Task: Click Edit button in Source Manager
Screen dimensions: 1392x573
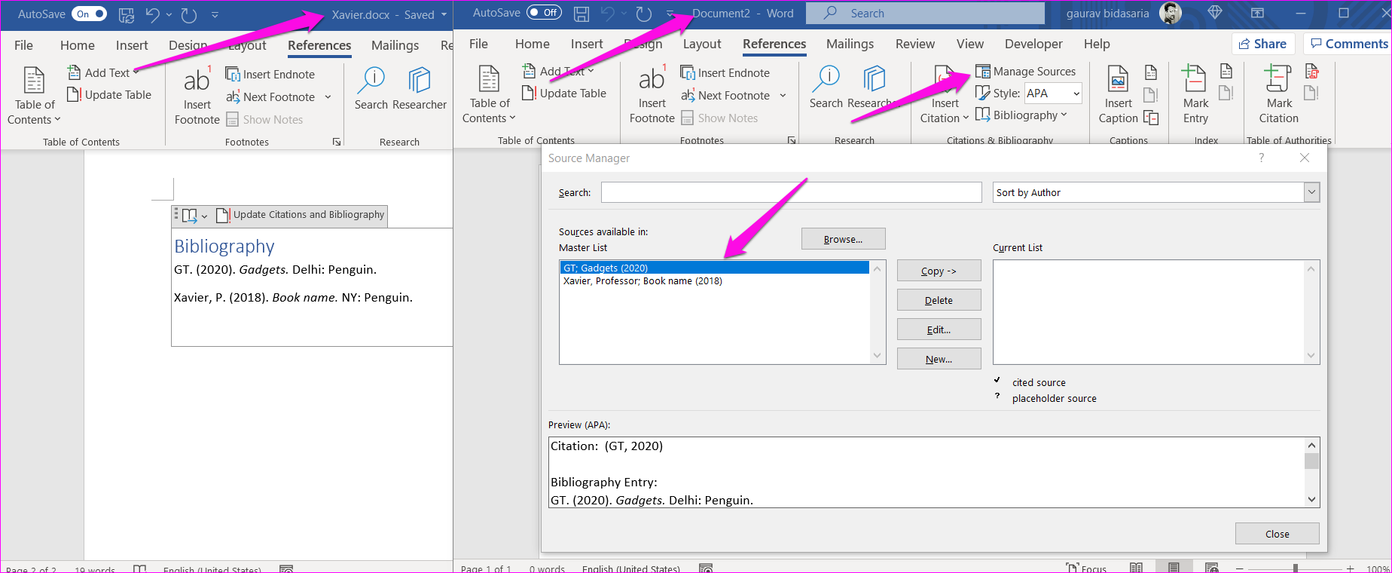Action: point(939,329)
